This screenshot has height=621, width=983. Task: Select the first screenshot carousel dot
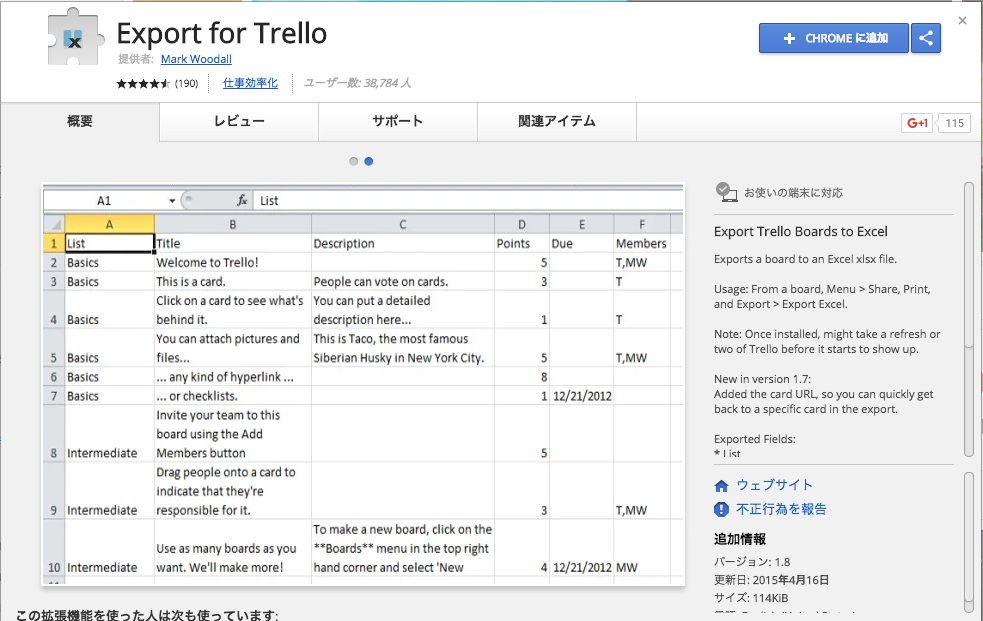(353, 161)
